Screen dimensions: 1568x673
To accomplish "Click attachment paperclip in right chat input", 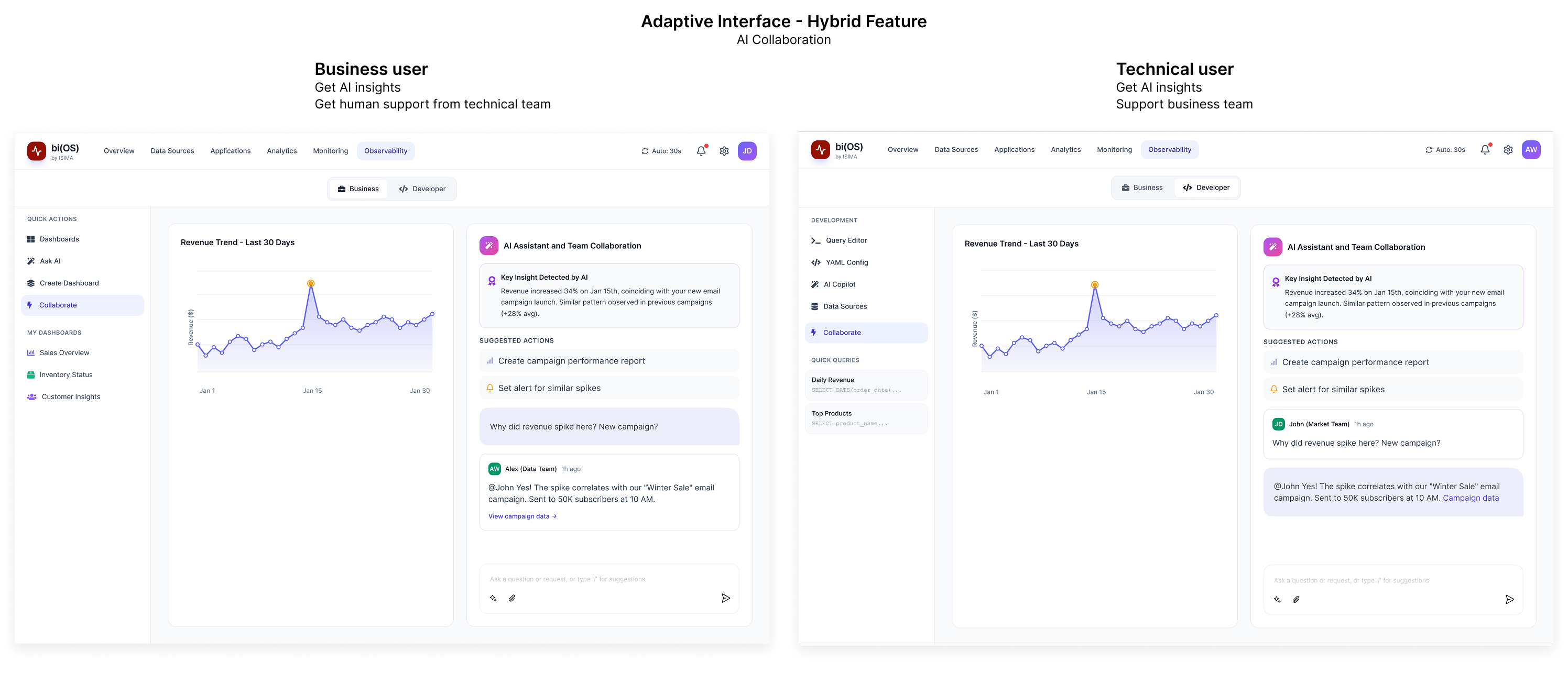I will click(x=1296, y=599).
